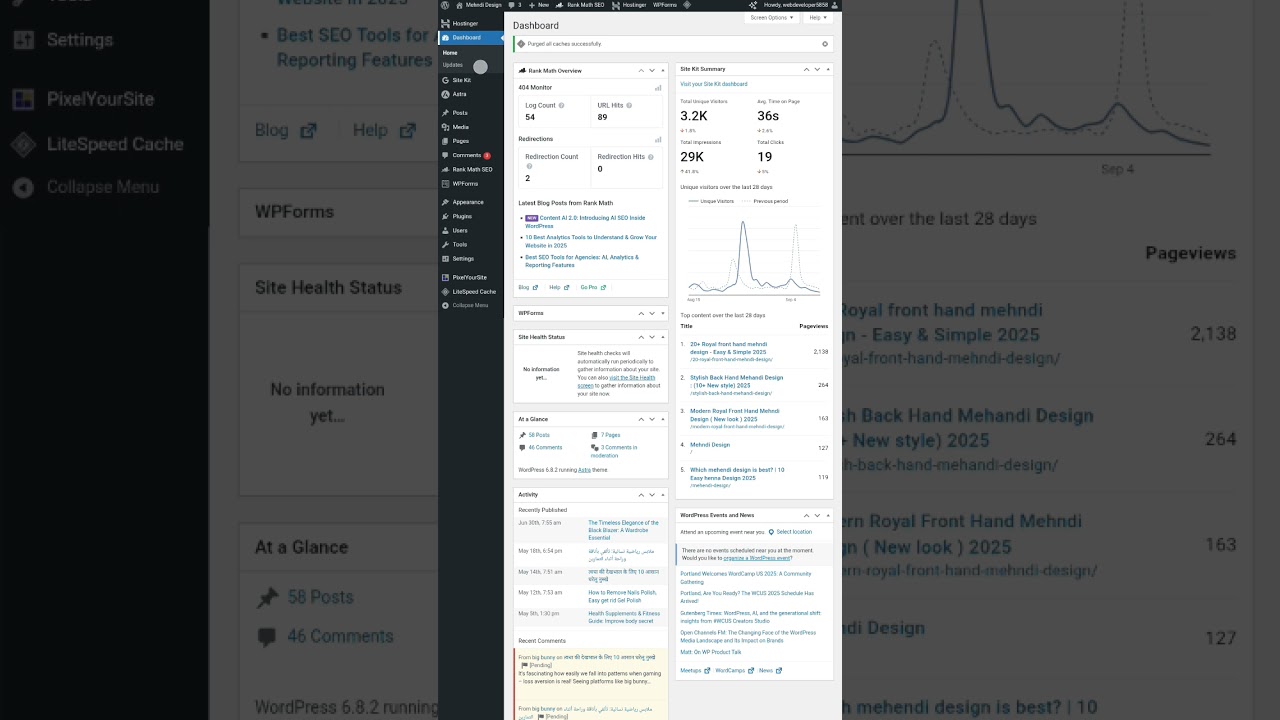Click the plus New button in admin bar
1280x720 pixels.
(538, 5)
